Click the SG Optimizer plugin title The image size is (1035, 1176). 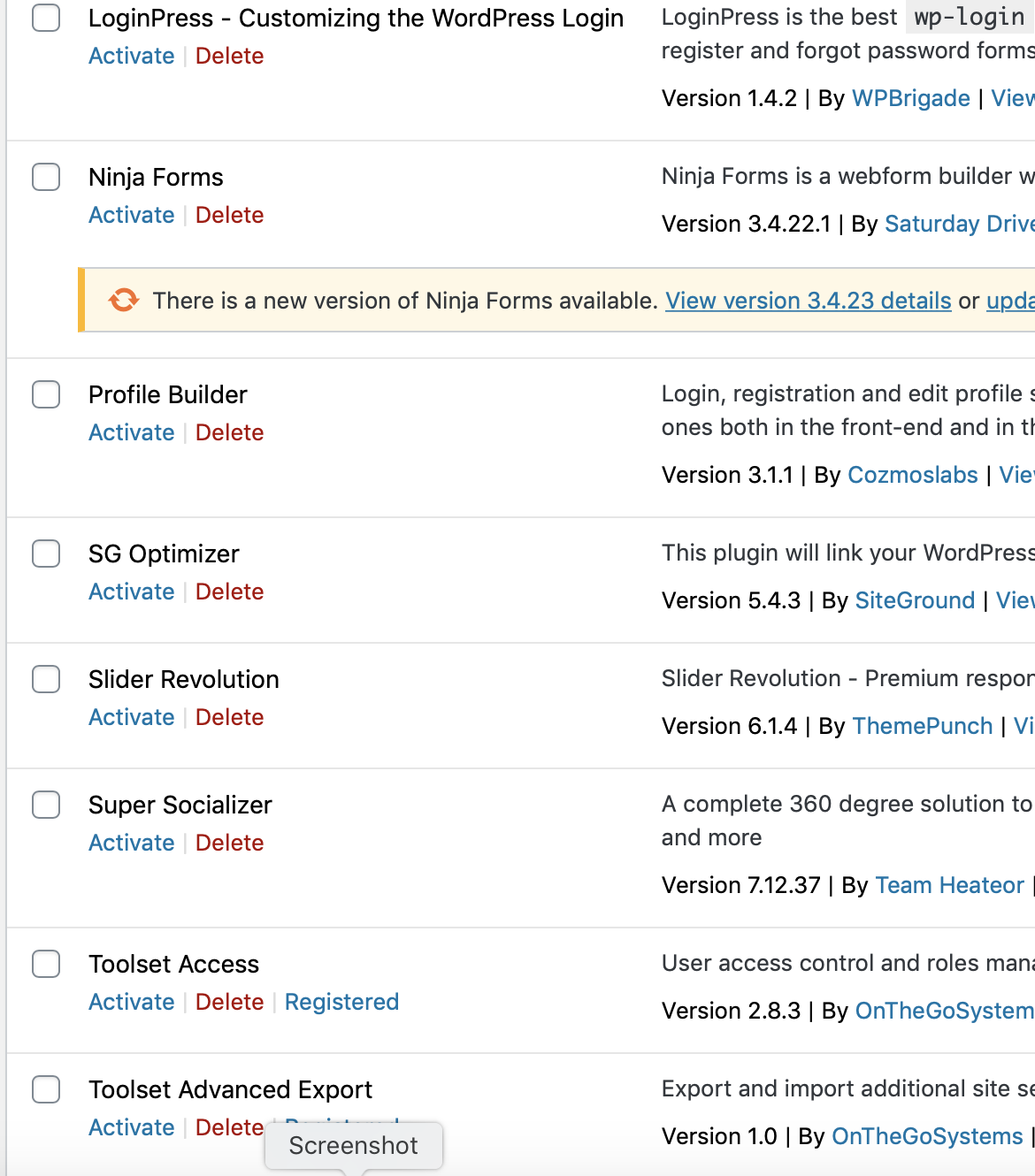click(x=164, y=554)
